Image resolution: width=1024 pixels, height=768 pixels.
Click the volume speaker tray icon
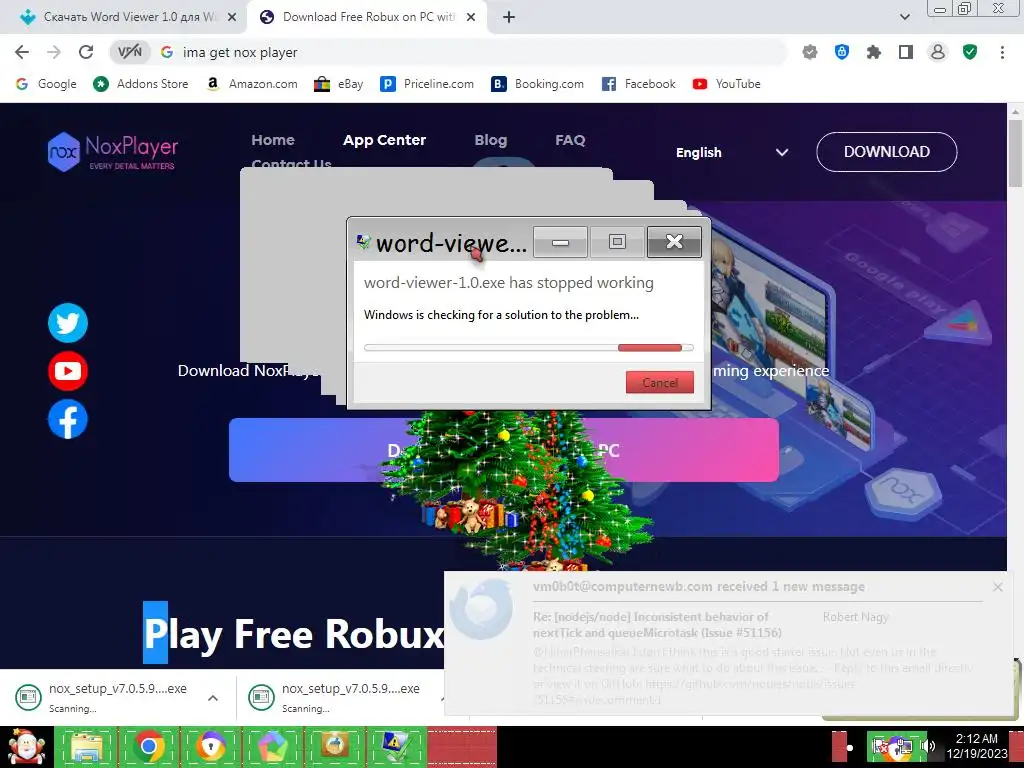tap(928, 746)
